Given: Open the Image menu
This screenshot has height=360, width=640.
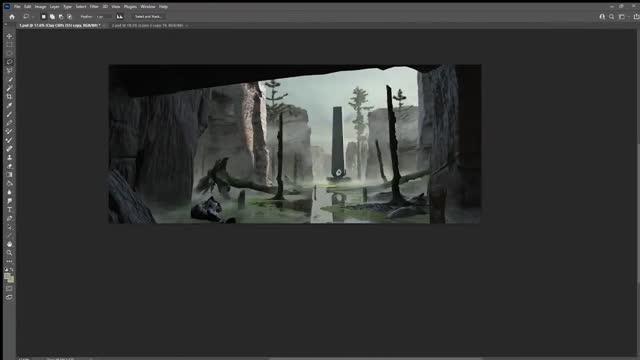Looking at the screenshot, I should tap(40, 7).
